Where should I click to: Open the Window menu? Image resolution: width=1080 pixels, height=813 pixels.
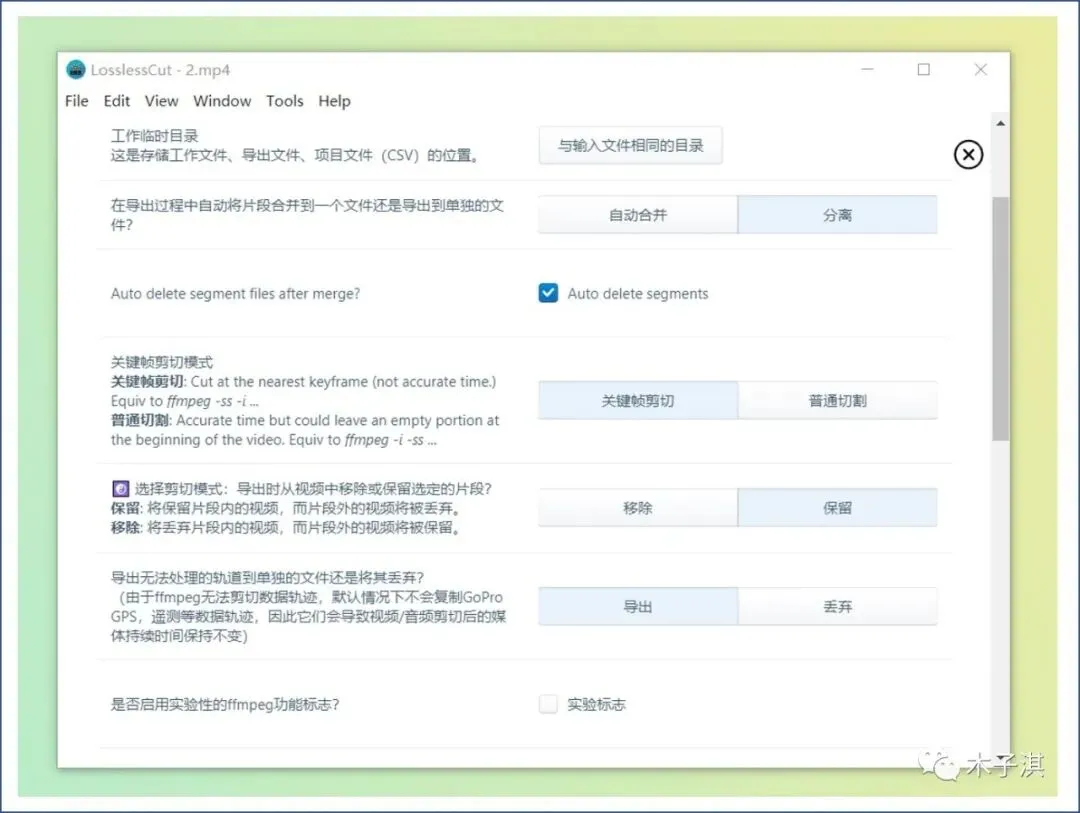pos(222,101)
